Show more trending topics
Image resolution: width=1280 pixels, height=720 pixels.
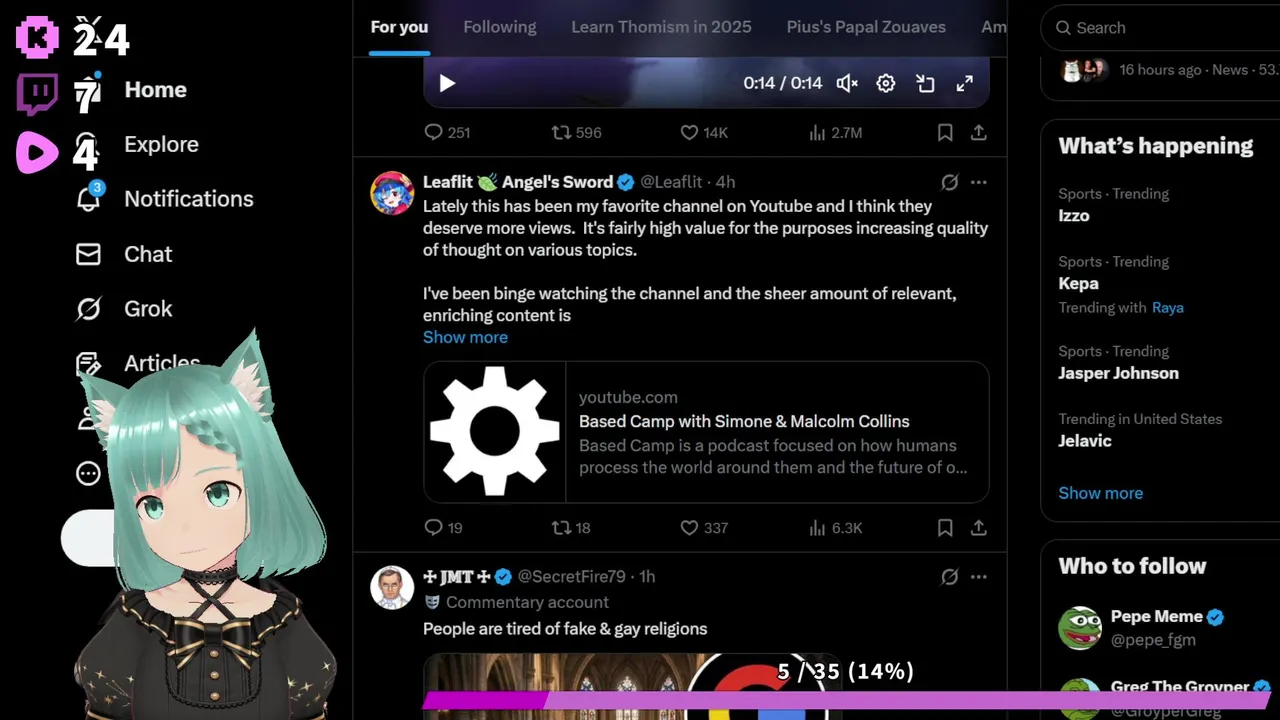click(x=1100, y=493)
